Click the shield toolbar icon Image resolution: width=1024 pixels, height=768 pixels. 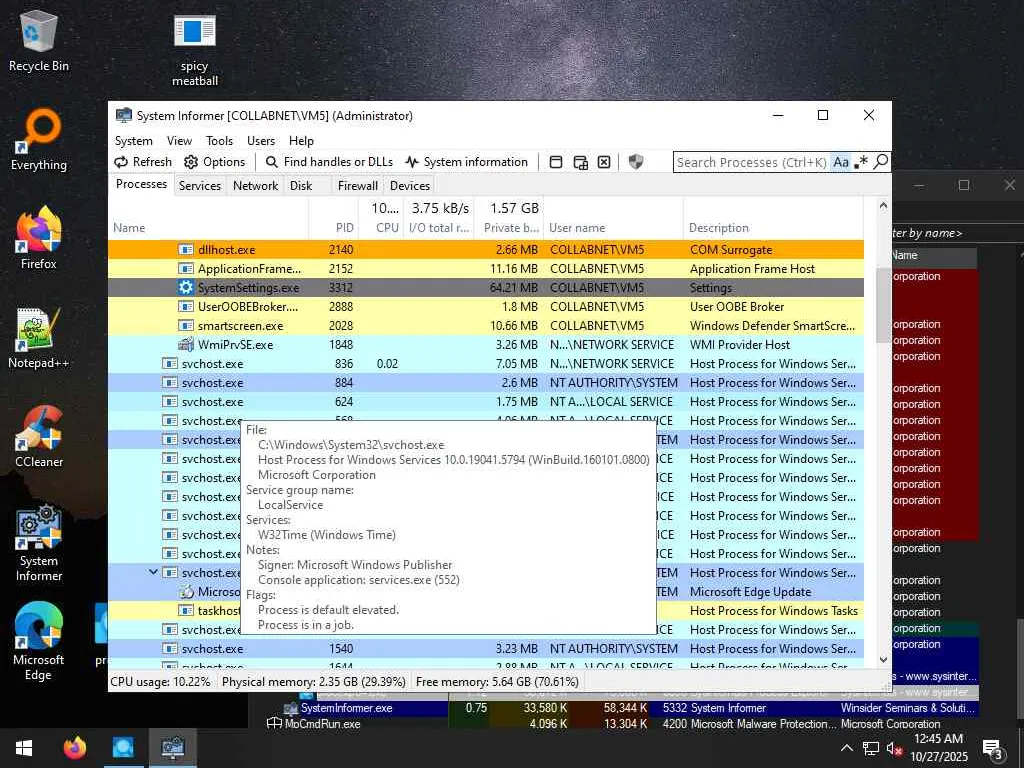[635, 161]
